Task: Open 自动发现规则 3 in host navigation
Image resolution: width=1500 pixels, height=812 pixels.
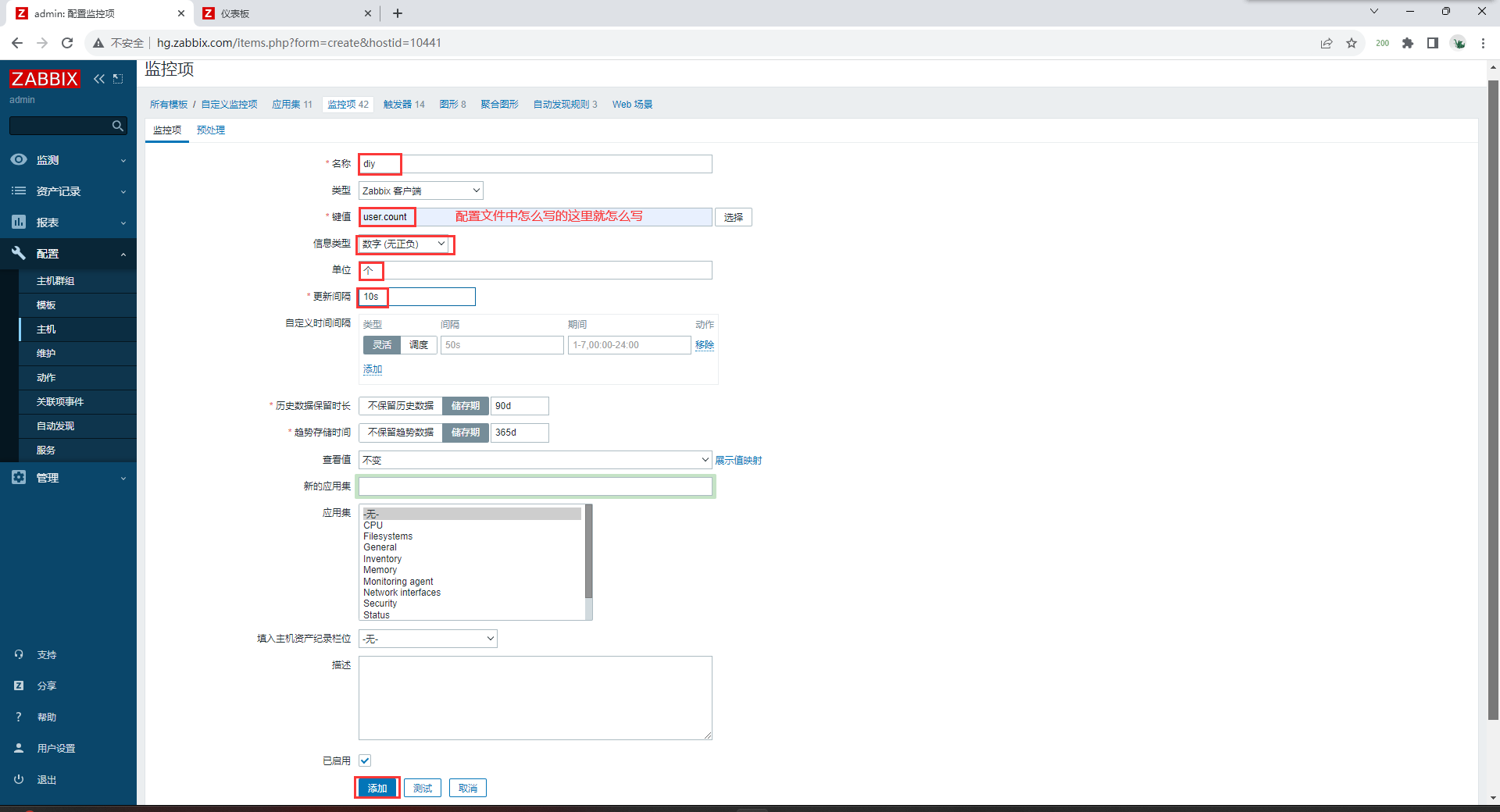Action: point(566,105)
